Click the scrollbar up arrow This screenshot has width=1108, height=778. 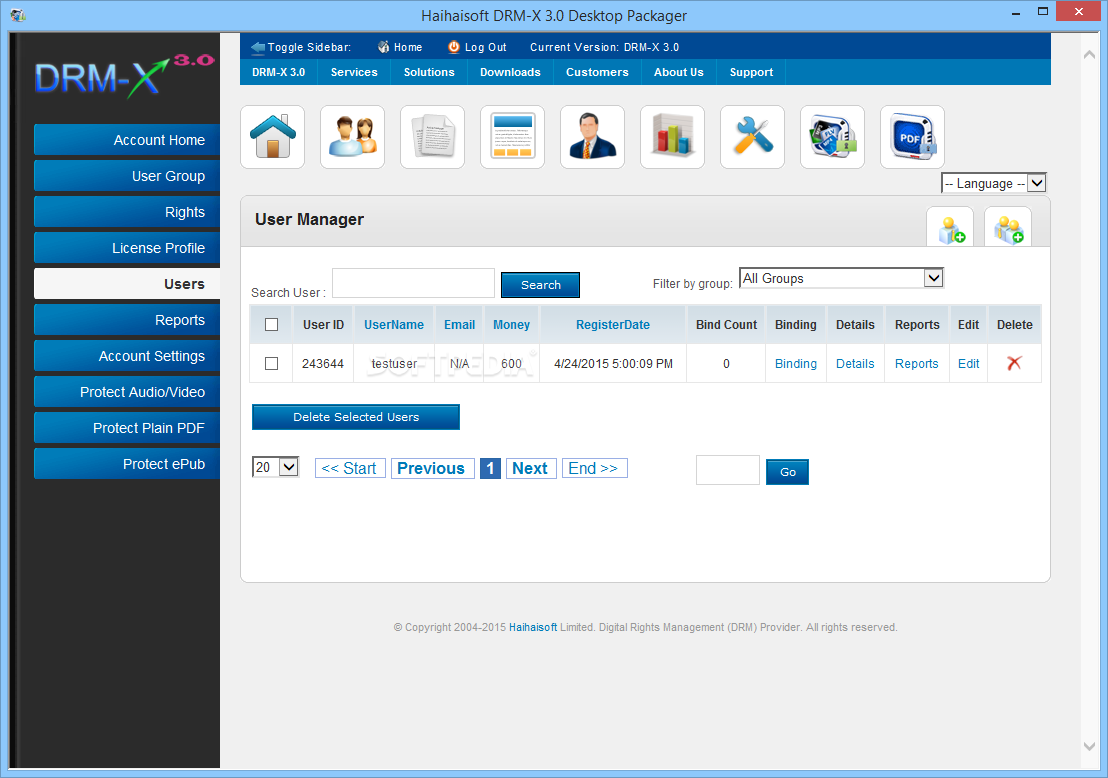[1090, 54]
